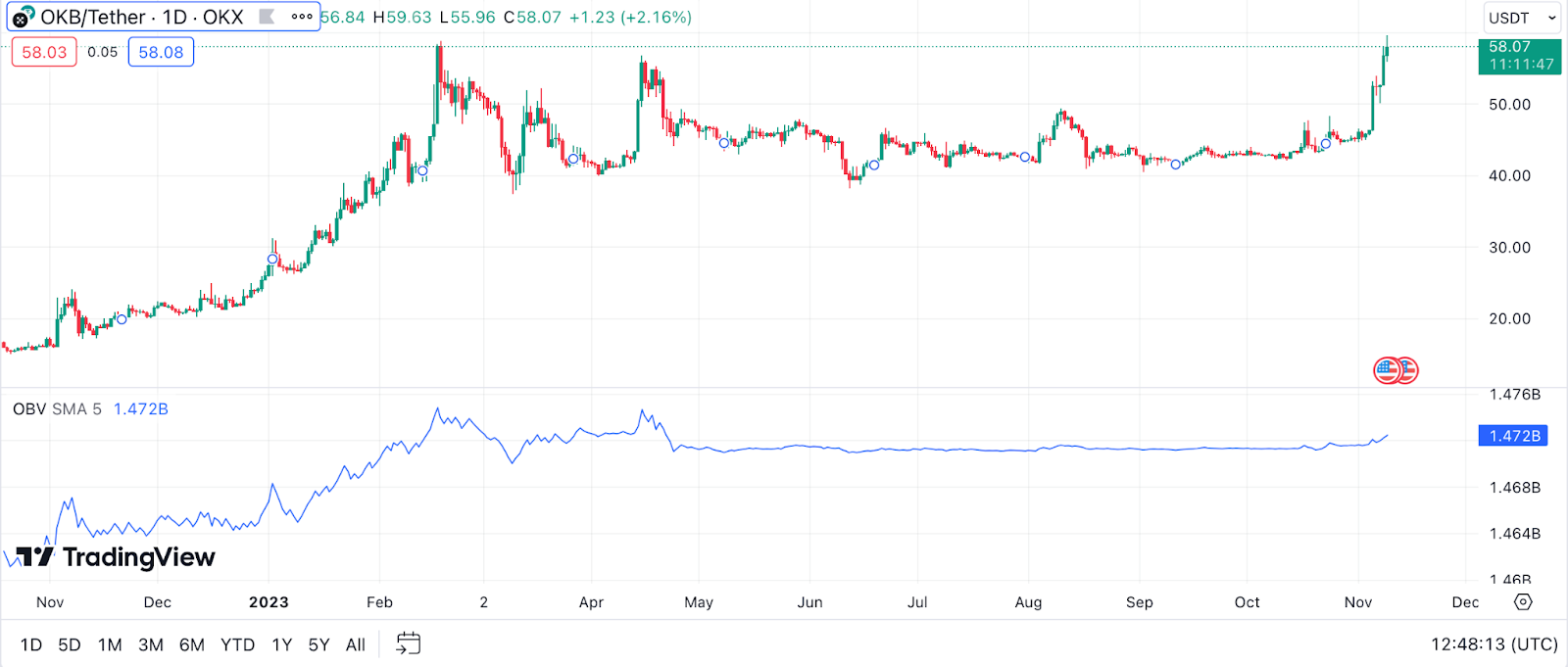
Task: Expand the USDT currency dropdown
Action: (x=1522, y=18)
